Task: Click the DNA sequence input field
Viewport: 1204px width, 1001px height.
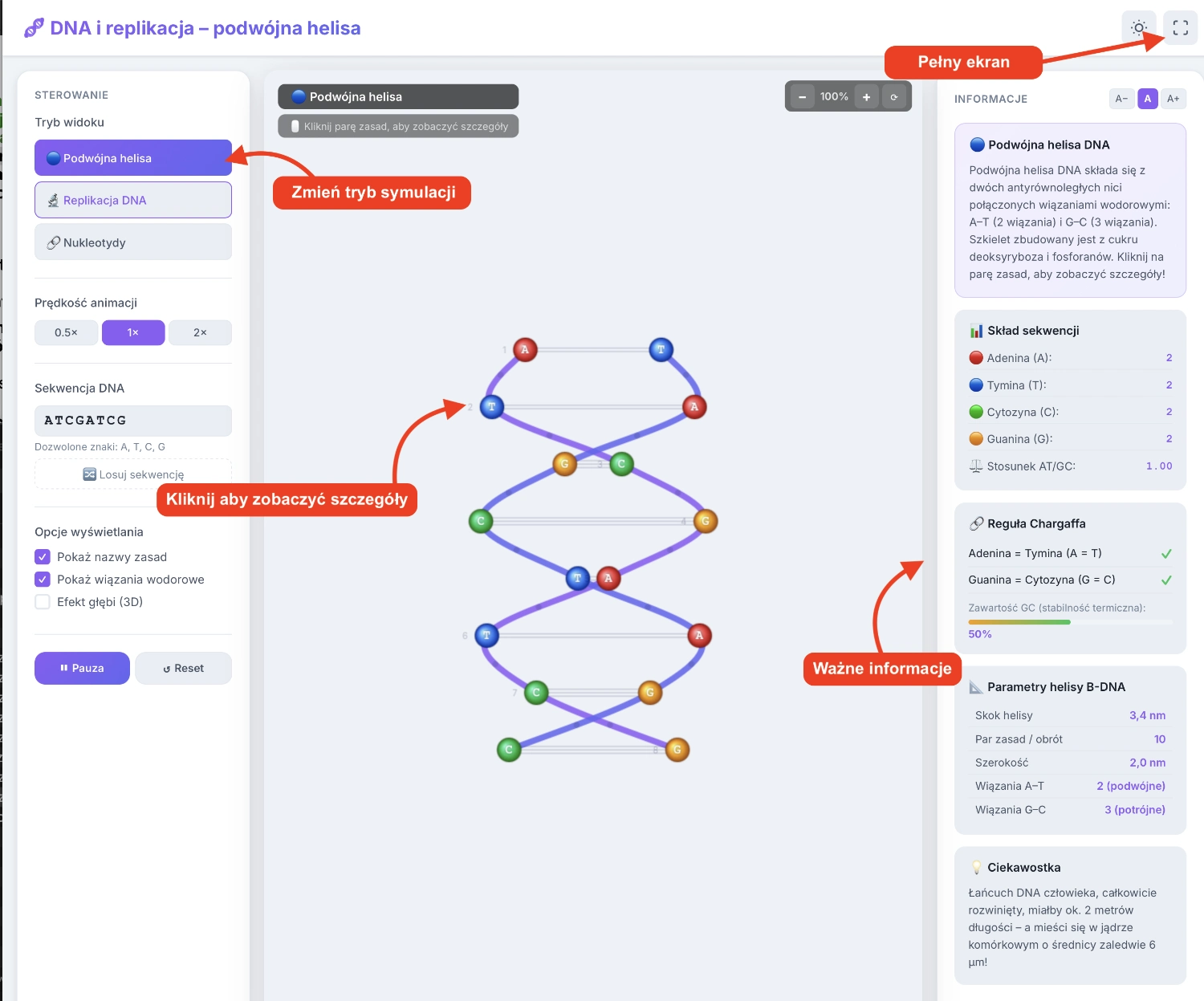Action: [133, 421]
